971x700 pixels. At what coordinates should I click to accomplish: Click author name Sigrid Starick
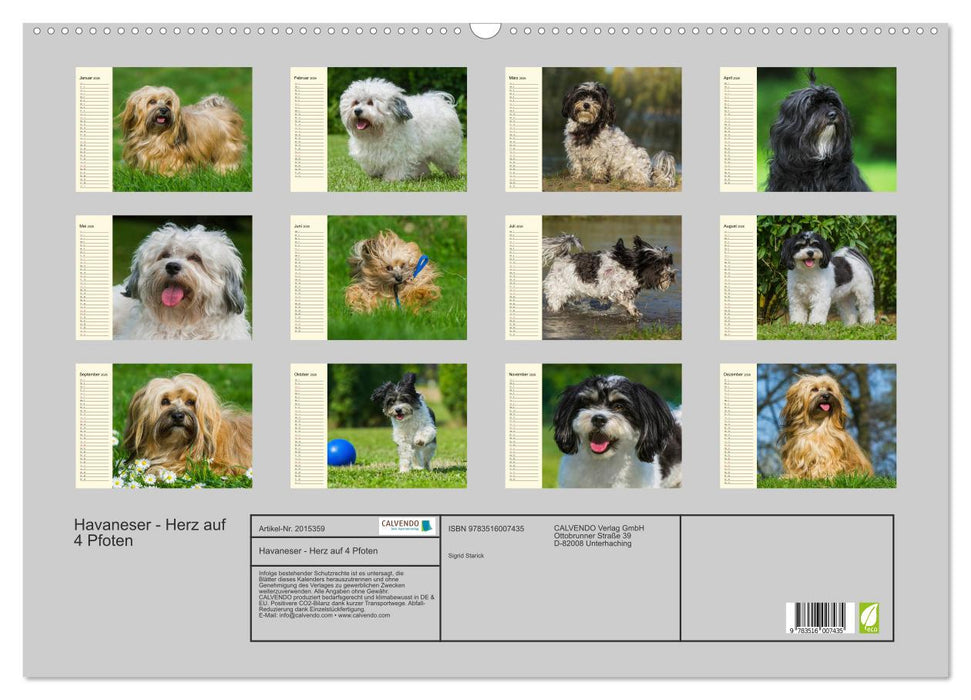point(466,555)
